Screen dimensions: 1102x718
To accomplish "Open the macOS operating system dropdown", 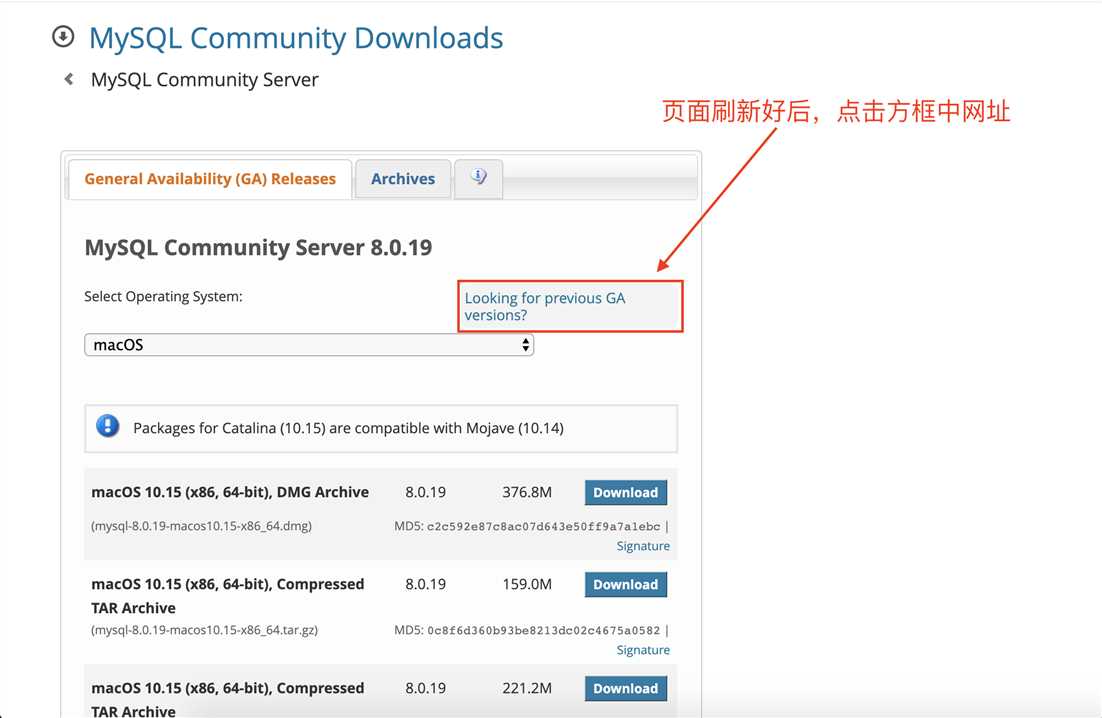I will [x=309, y=345].
